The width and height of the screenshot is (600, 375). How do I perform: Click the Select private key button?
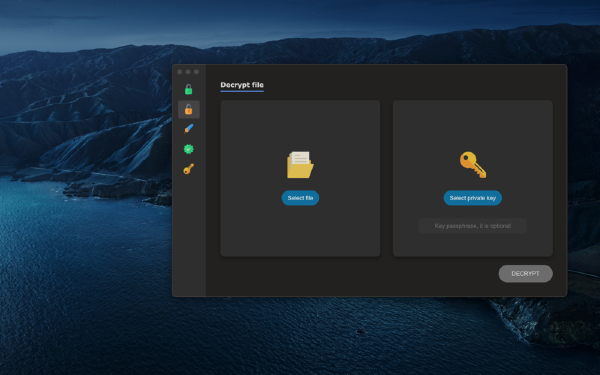[473, 198]
